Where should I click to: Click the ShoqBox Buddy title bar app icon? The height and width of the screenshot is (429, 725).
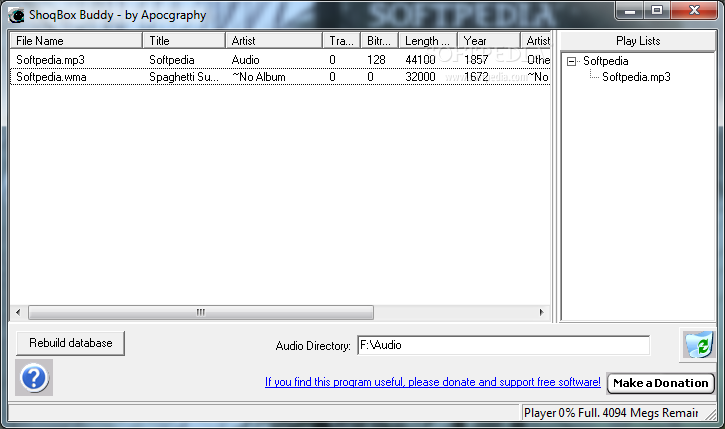tap(16, 15)
